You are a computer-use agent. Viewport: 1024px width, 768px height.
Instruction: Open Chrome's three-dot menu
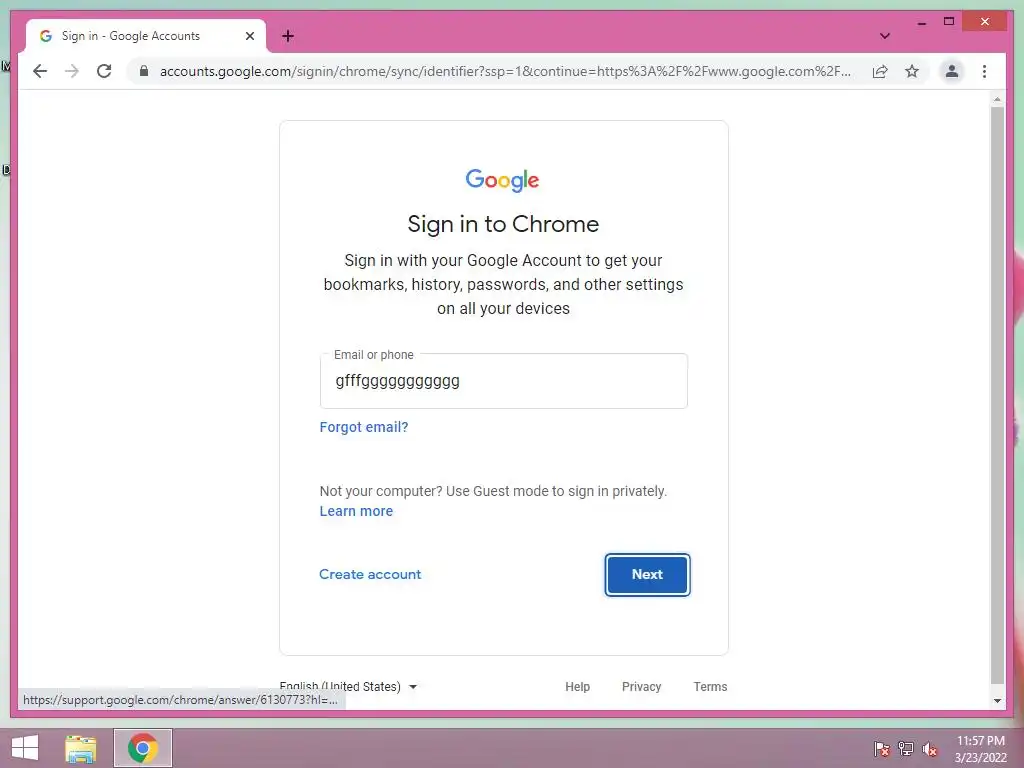point(985,71)
